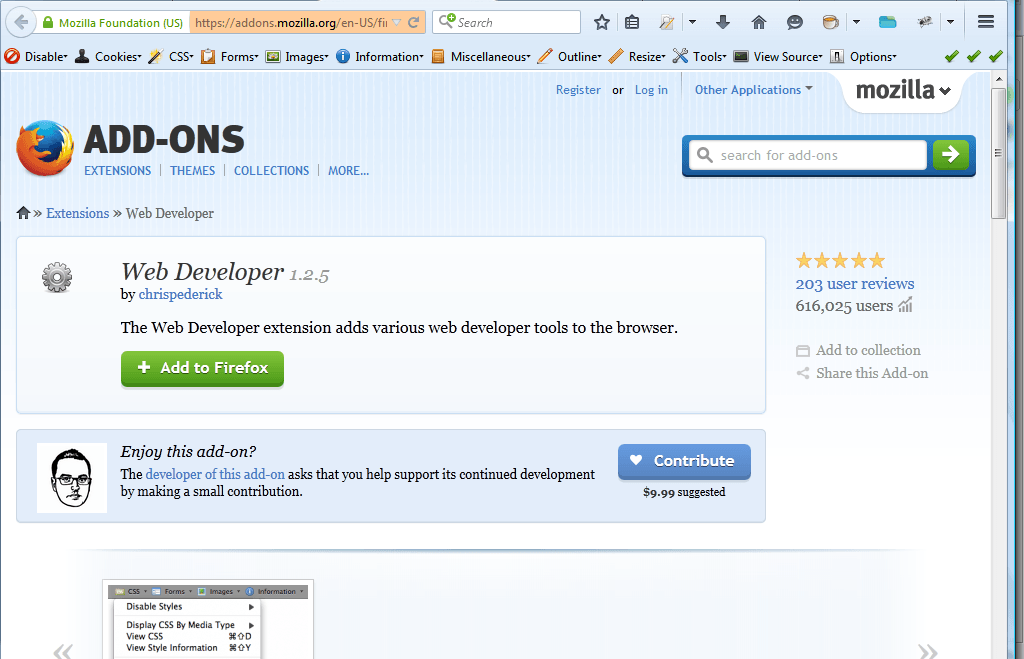Open dropdown arrow beside the coffee cup icon
The image size is (1024, 659).
[x=856, y=22]
